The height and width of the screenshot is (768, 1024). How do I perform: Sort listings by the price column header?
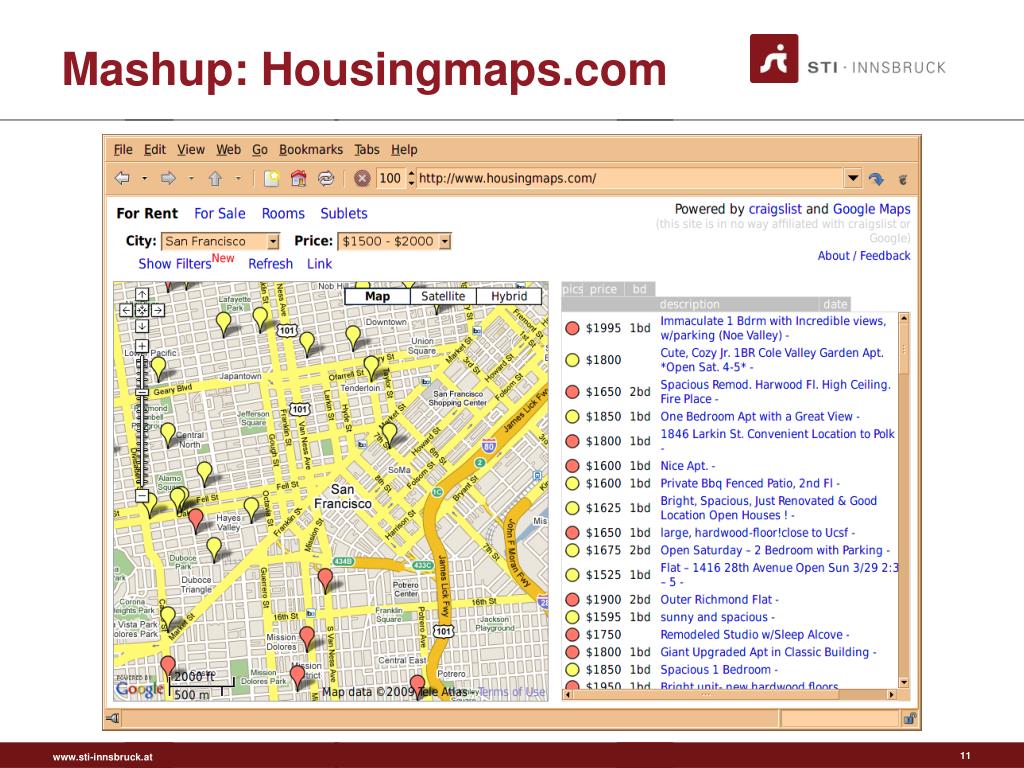603,289
